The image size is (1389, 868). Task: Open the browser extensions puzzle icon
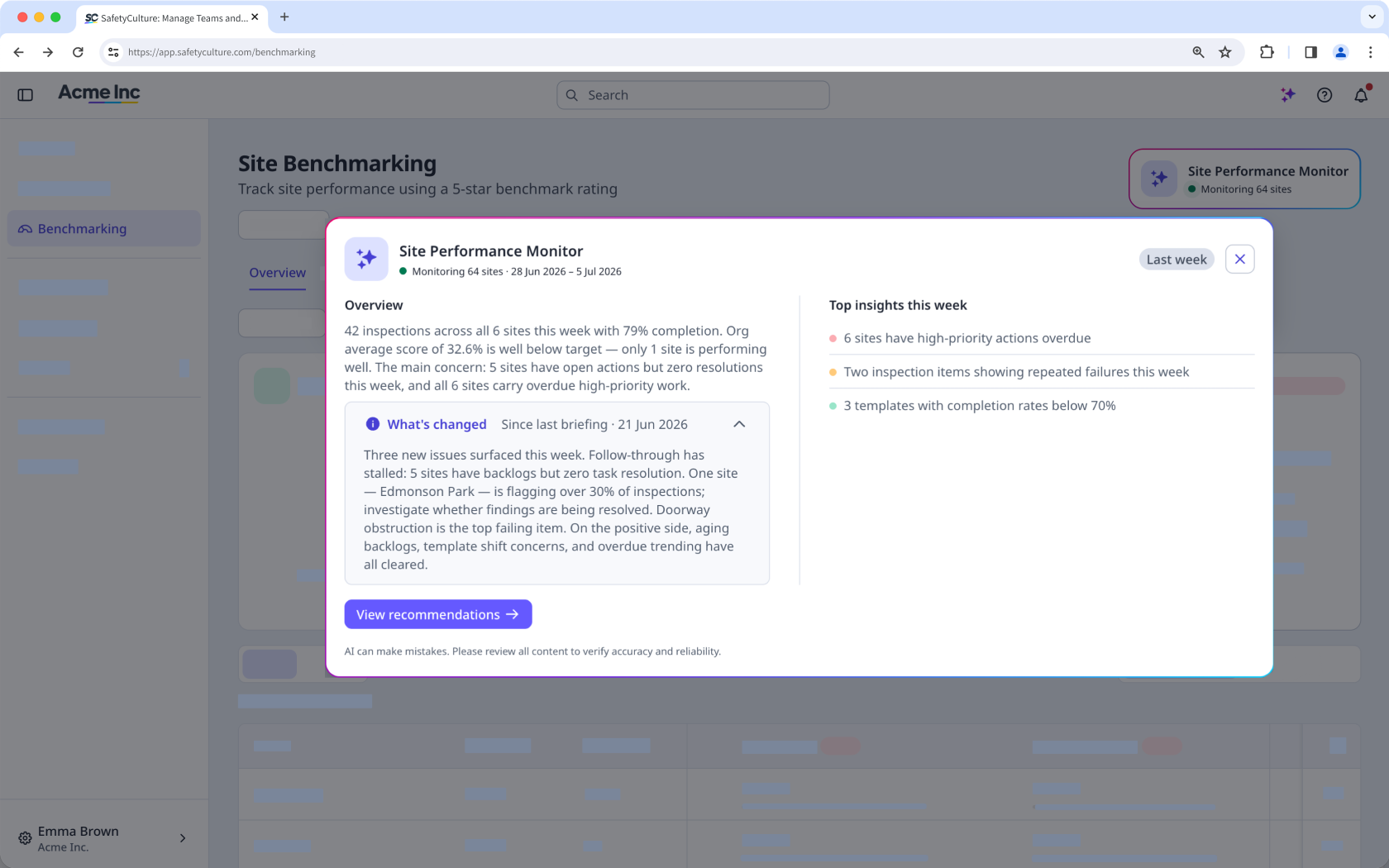coord(1267,52)
